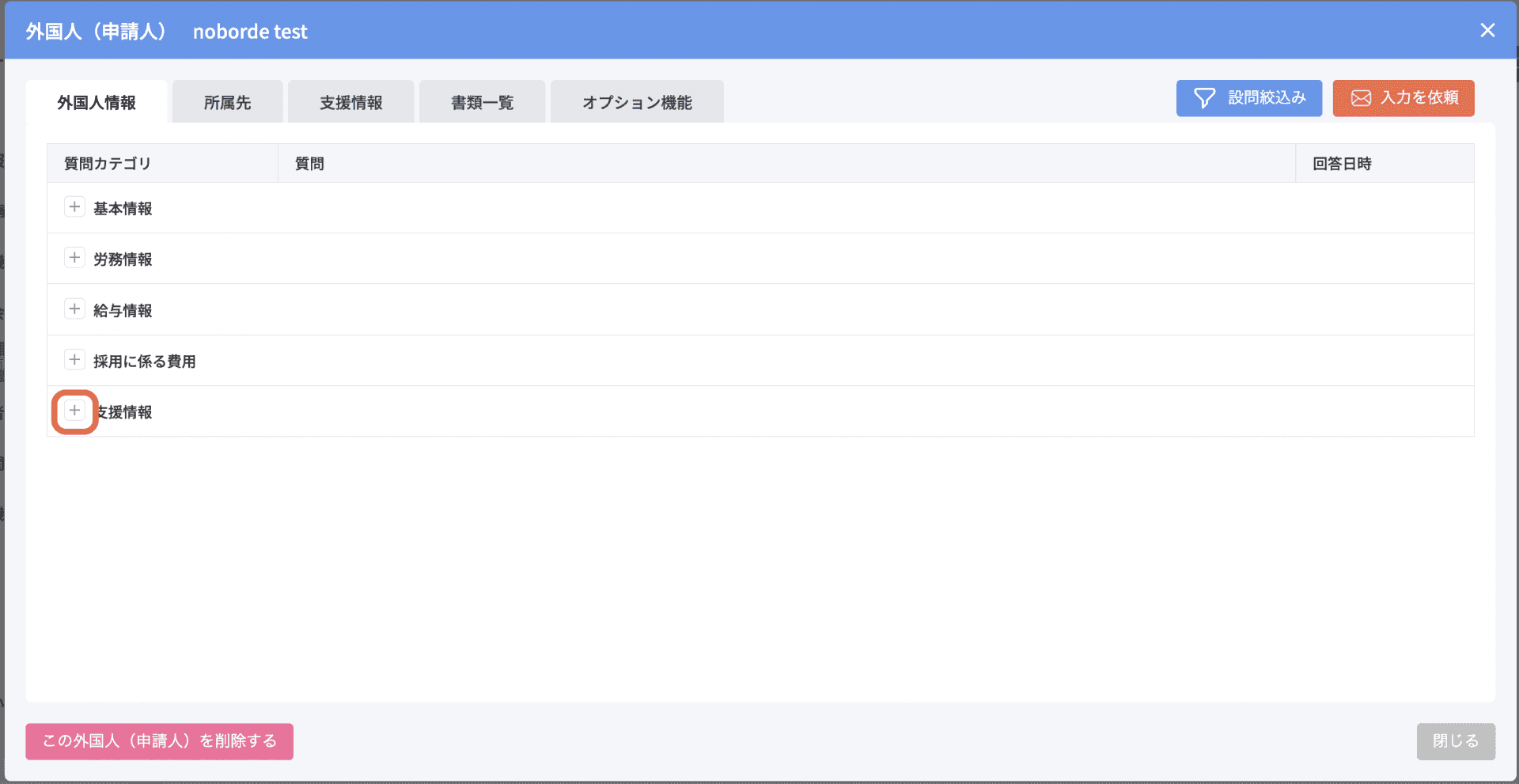Select the 外国人情報 tab
Viewport: 1519px width, 784px height.
97,102
